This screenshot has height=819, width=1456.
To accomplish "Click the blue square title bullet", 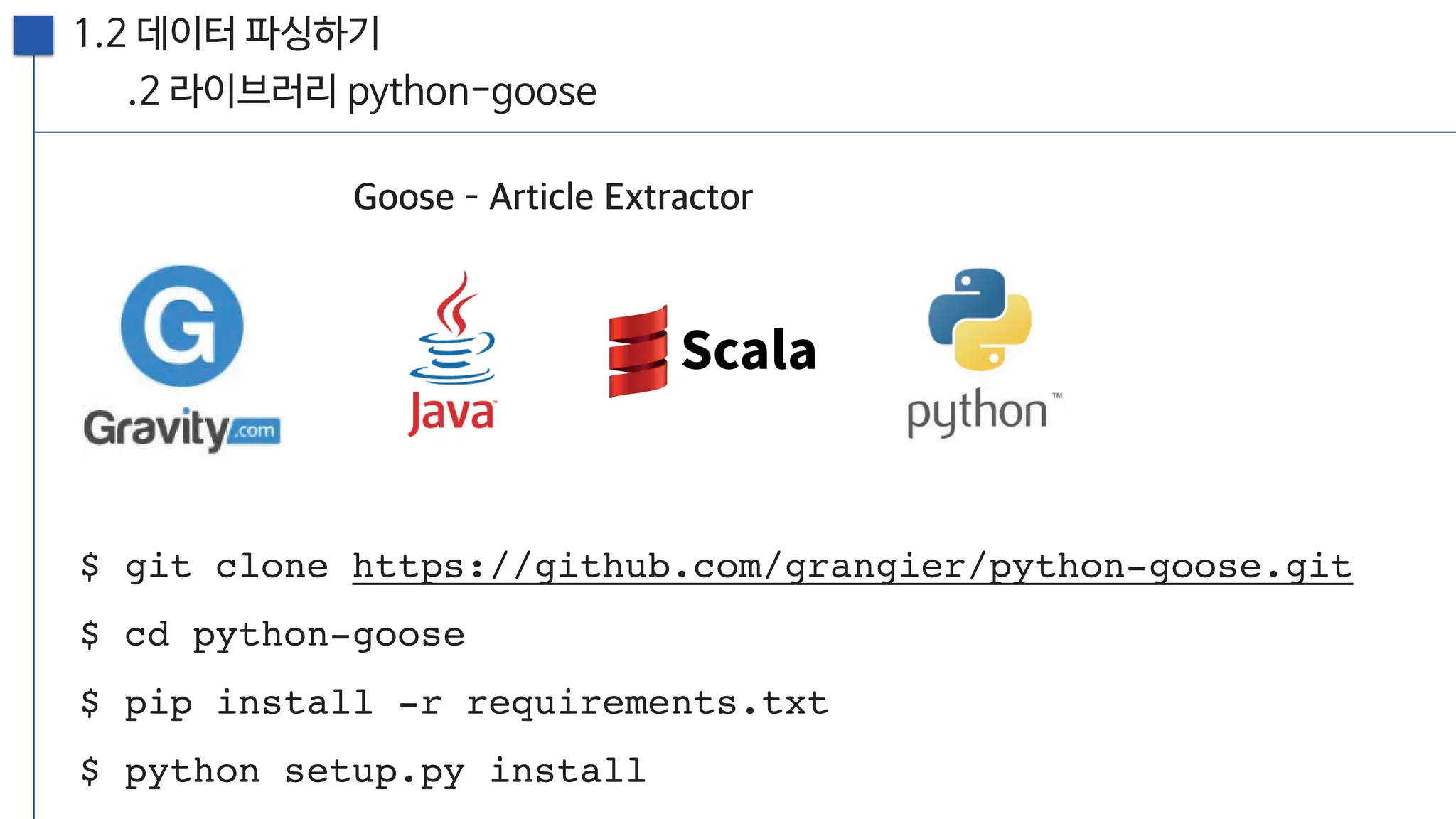I will (x=33, y=35).
